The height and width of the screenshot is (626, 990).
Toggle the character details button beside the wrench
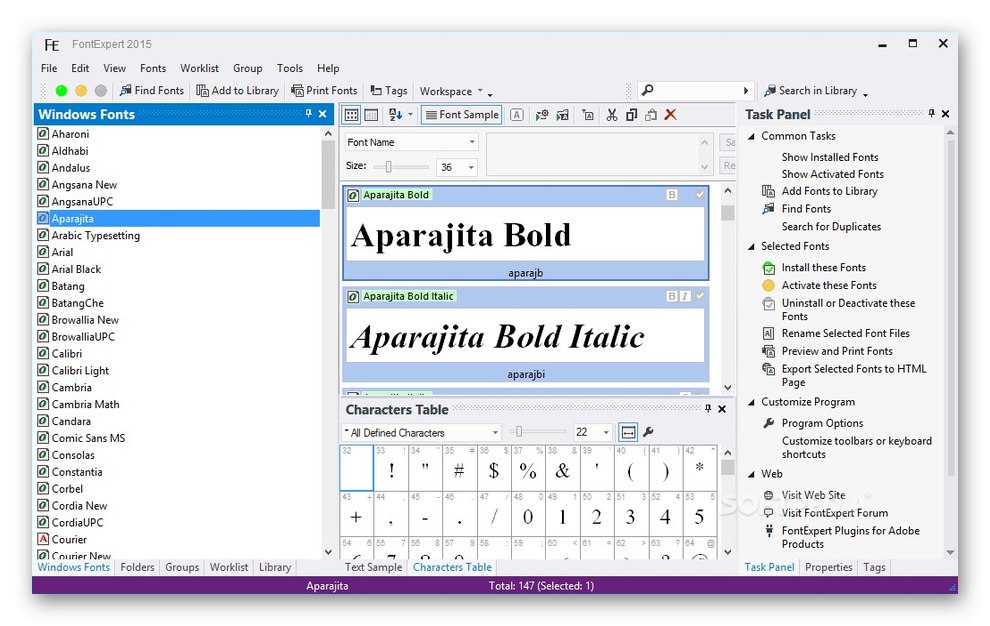click(x=628, y=432)
